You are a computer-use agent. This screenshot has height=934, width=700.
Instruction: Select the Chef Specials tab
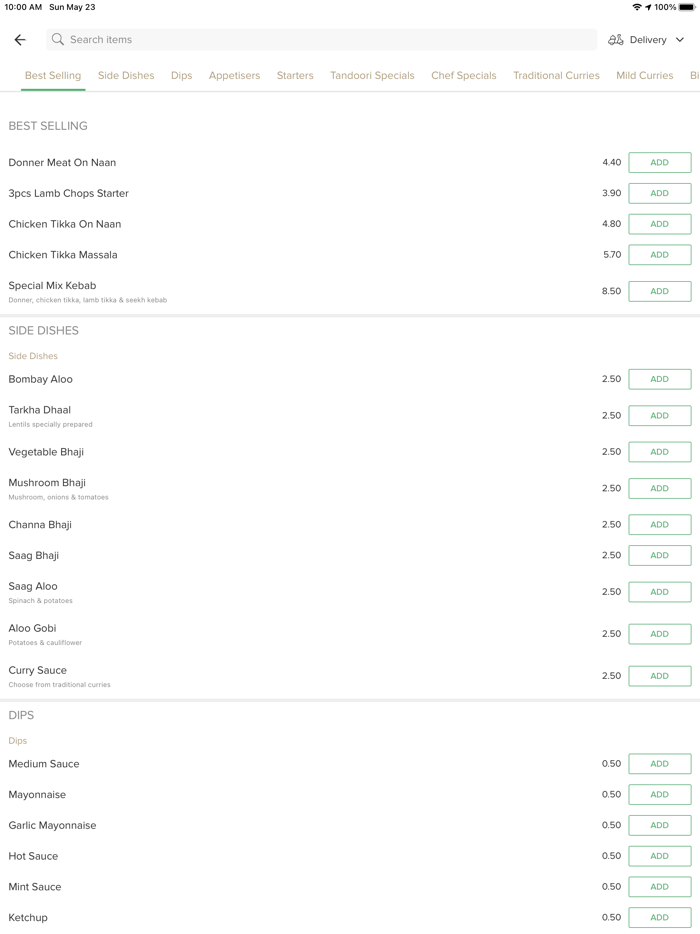(x=463, y=76)
